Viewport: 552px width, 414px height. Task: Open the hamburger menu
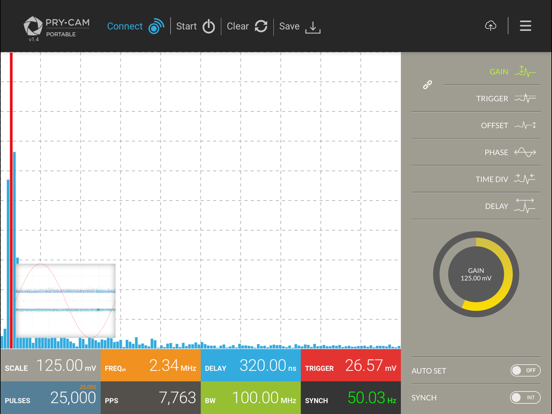pos(526,26)
